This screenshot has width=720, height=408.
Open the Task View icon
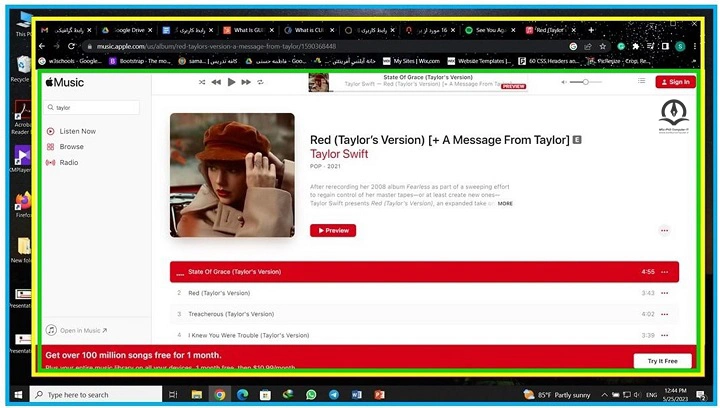pos(173,395)
